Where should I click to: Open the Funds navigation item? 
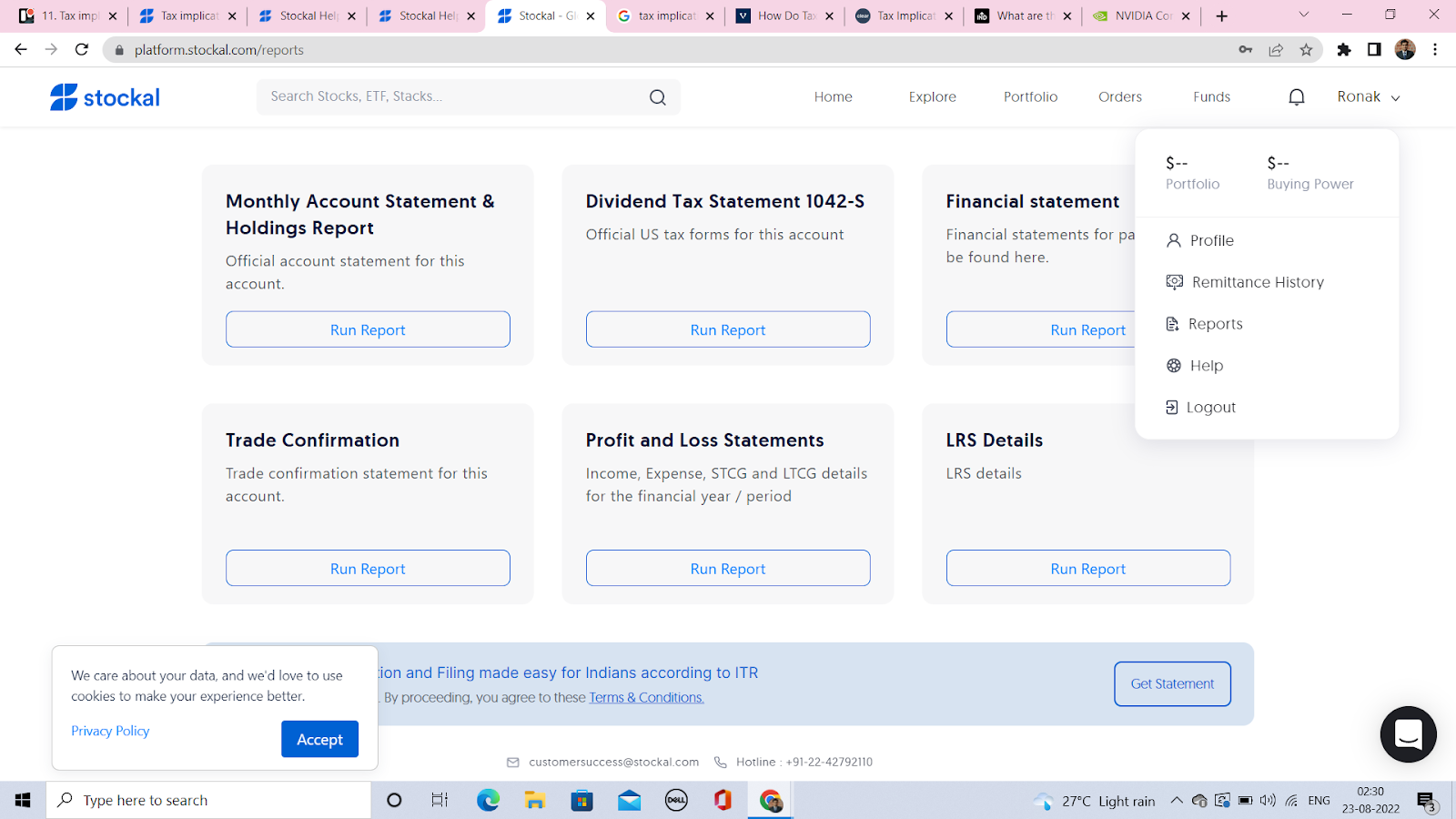[x=1212, y=96]
